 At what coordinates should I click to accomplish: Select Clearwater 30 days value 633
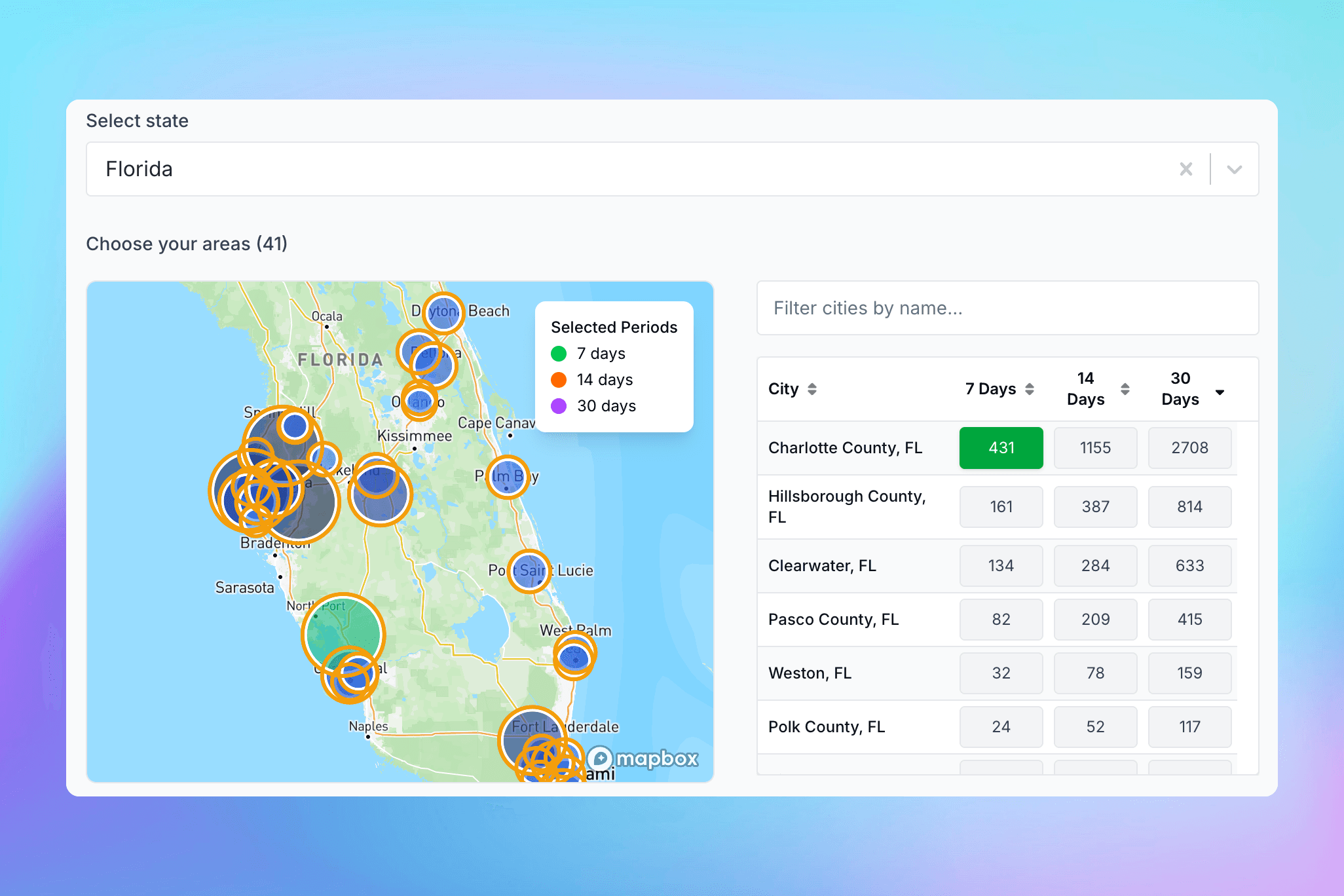pyautogui.click(x=1189, y=566)
